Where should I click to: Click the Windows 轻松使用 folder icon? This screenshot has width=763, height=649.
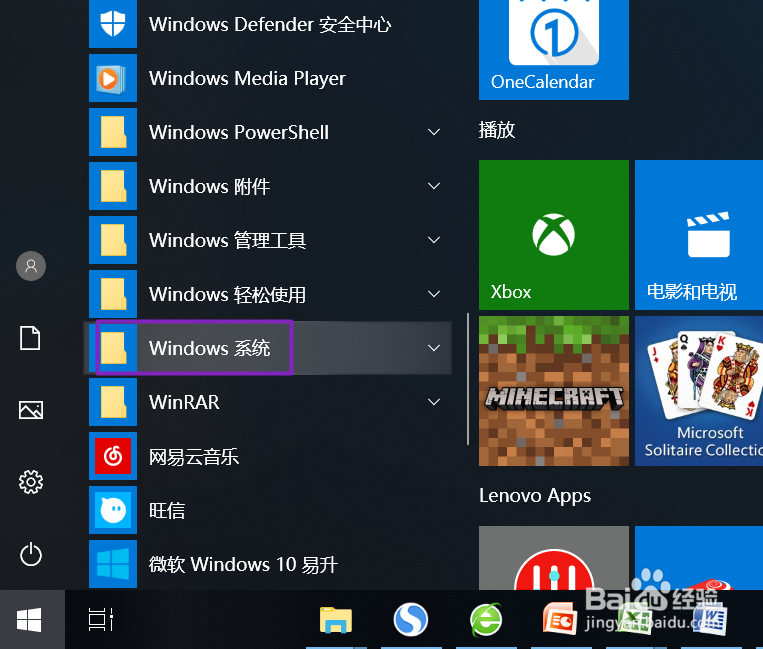(113, 294)
